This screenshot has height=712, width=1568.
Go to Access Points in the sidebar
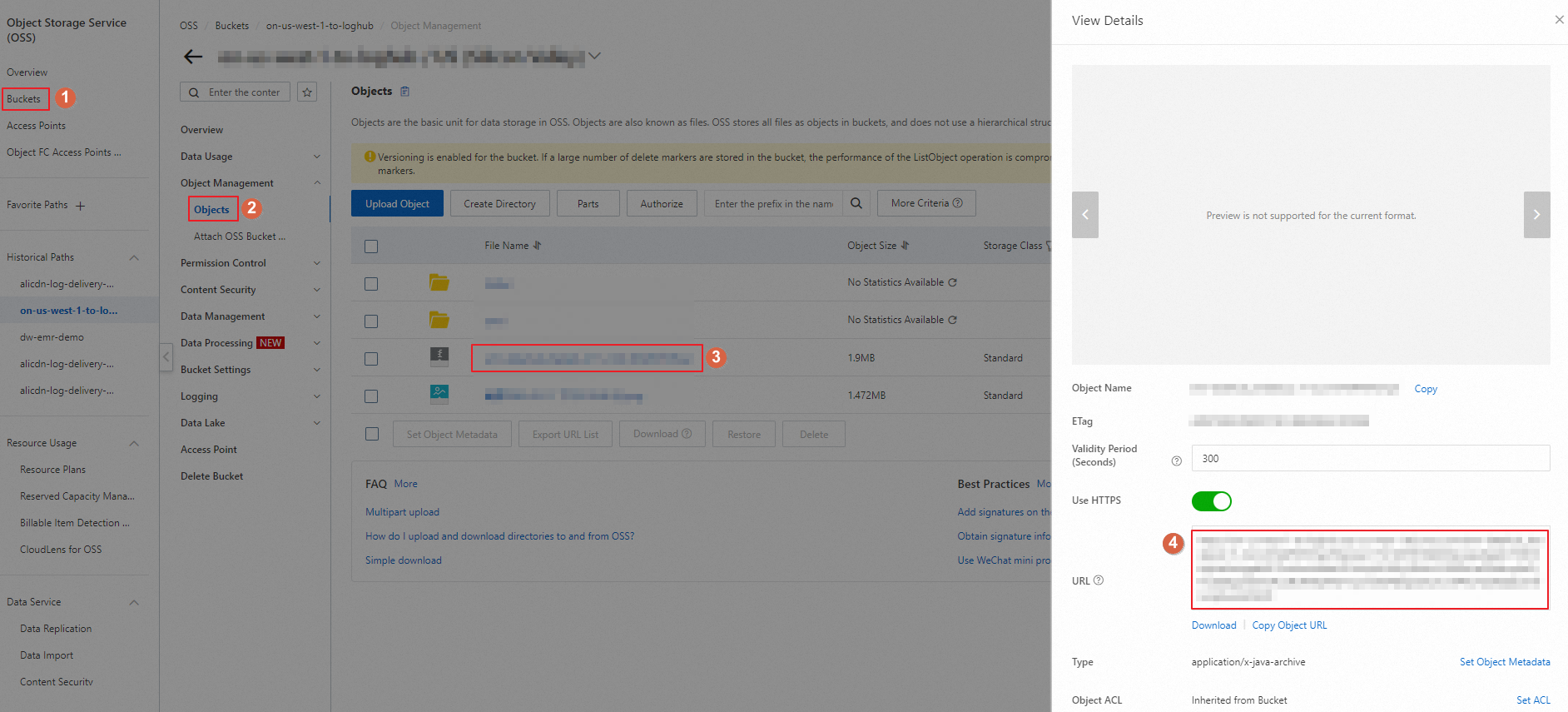[36, 126]
